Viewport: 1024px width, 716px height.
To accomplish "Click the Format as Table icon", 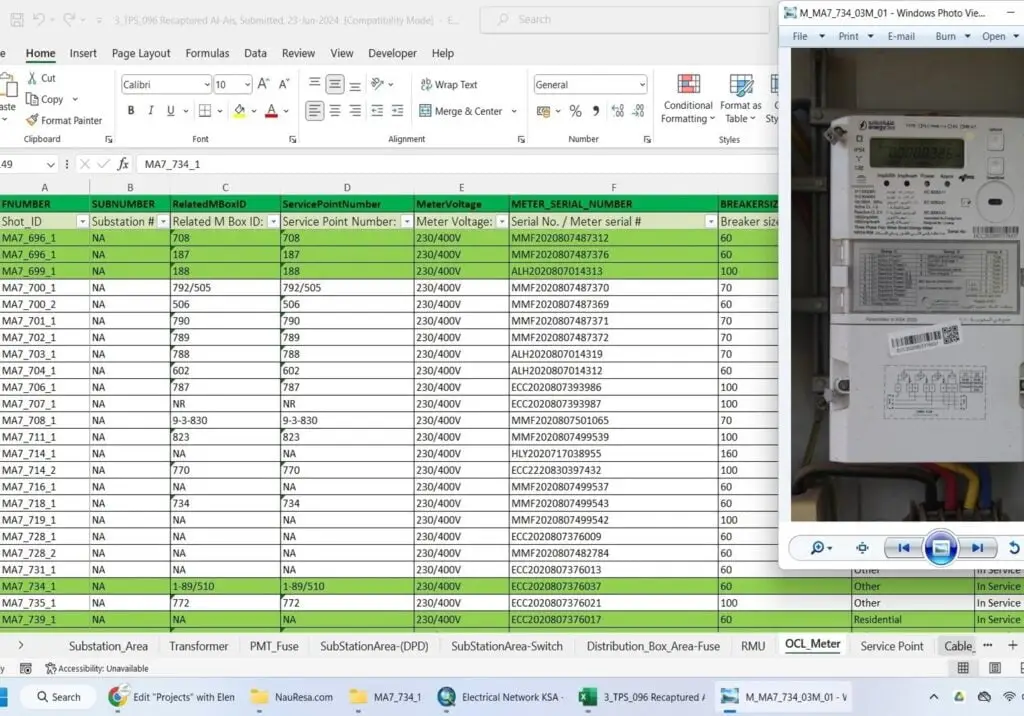I will 741,85.
